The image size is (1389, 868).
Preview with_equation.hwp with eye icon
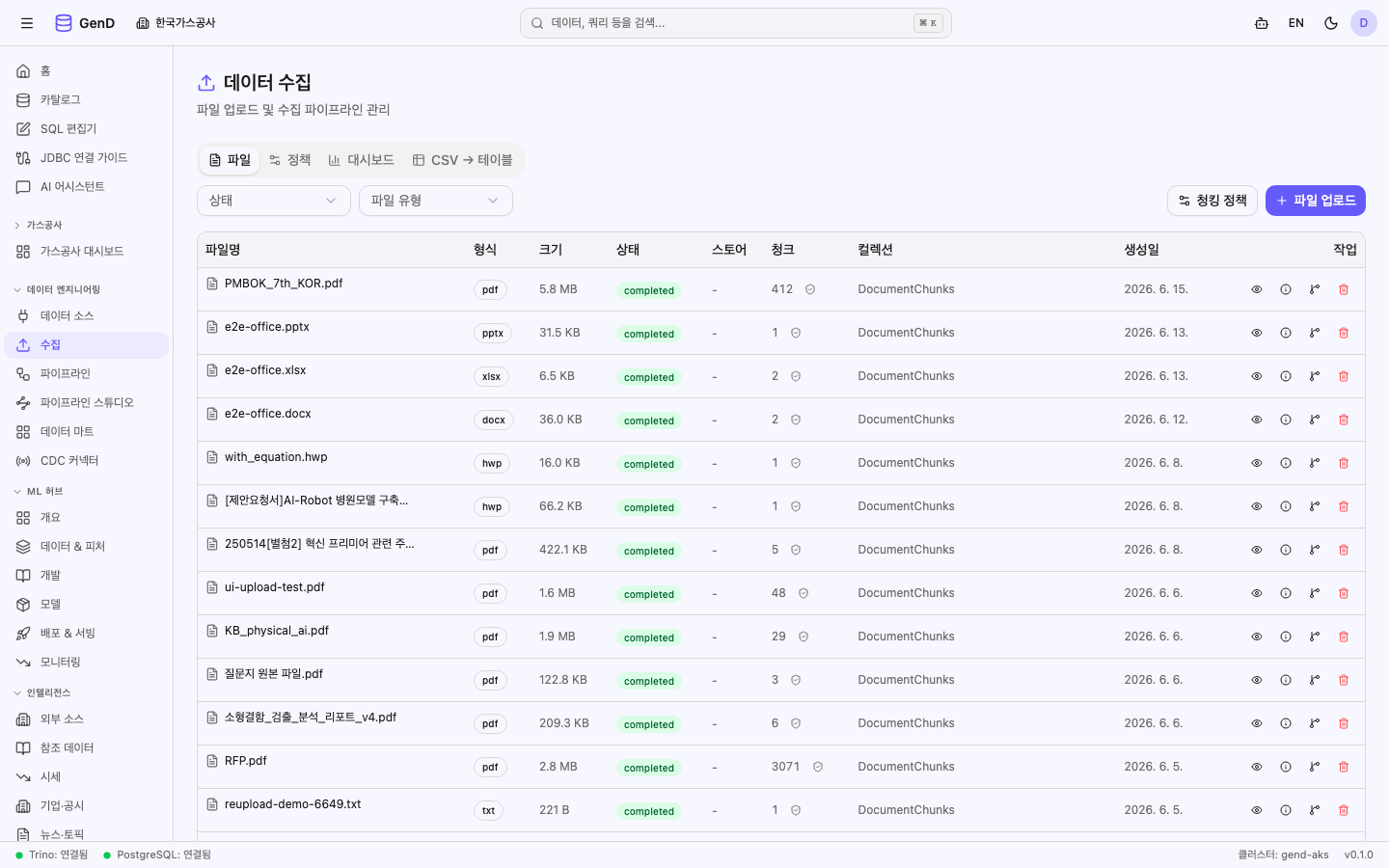pos(1257,463)
